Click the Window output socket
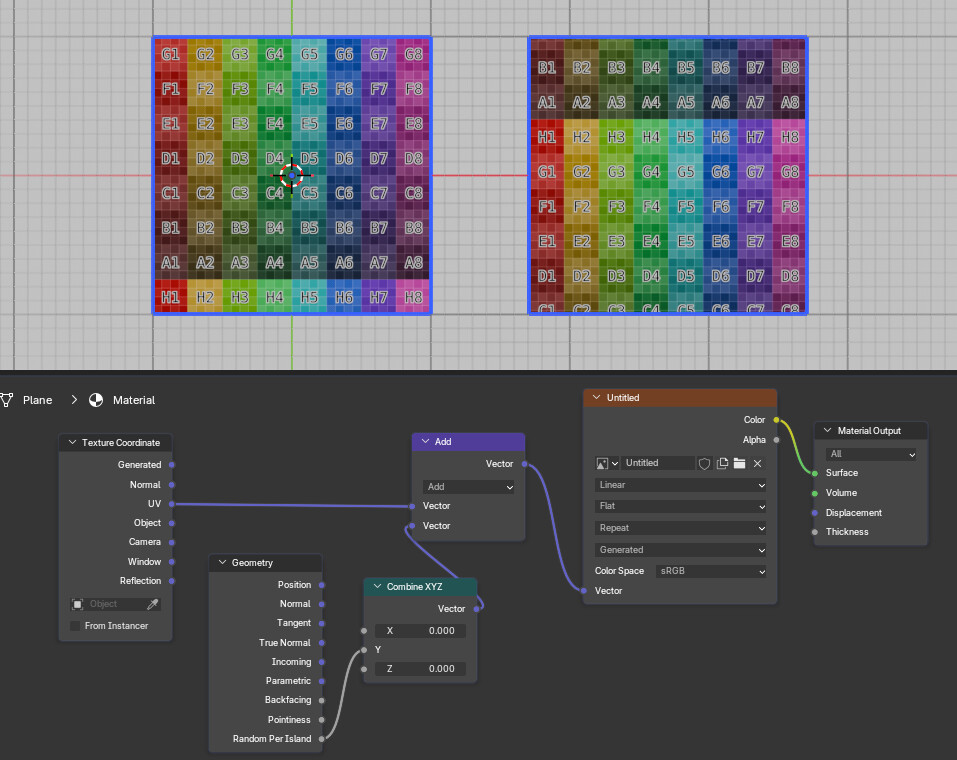The width and height of the screenshot is (957, 760). 172,562
